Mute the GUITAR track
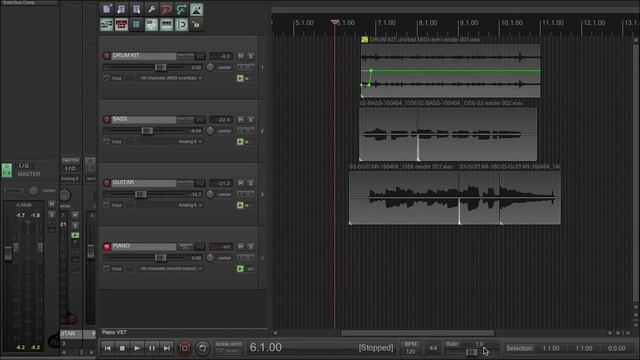 240,183
